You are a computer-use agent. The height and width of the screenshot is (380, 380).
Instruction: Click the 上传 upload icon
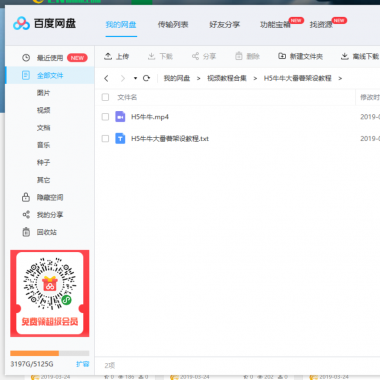tap(108, 56)
